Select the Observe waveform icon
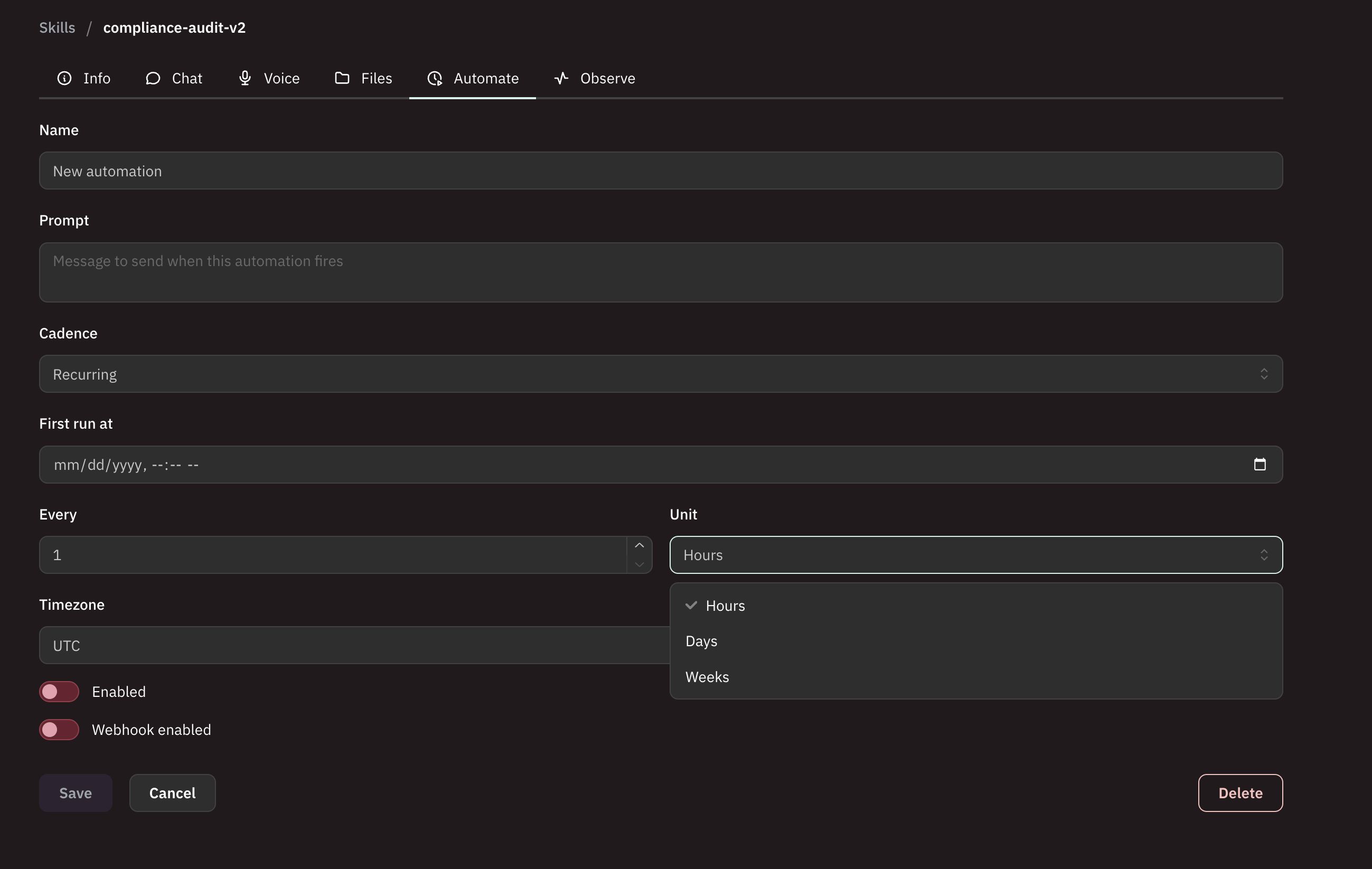This screenshot has width=1372, height=869. click(x=561, y=79)
